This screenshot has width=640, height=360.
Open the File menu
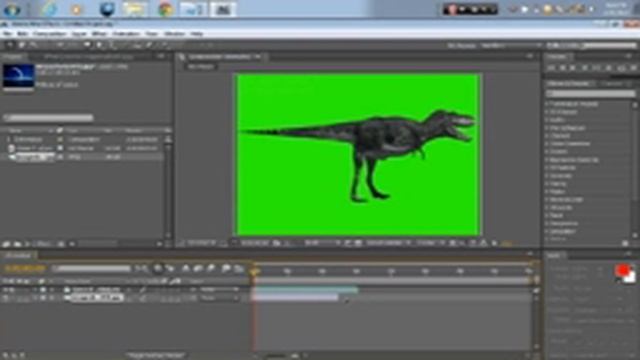click(x=7, y=34)
